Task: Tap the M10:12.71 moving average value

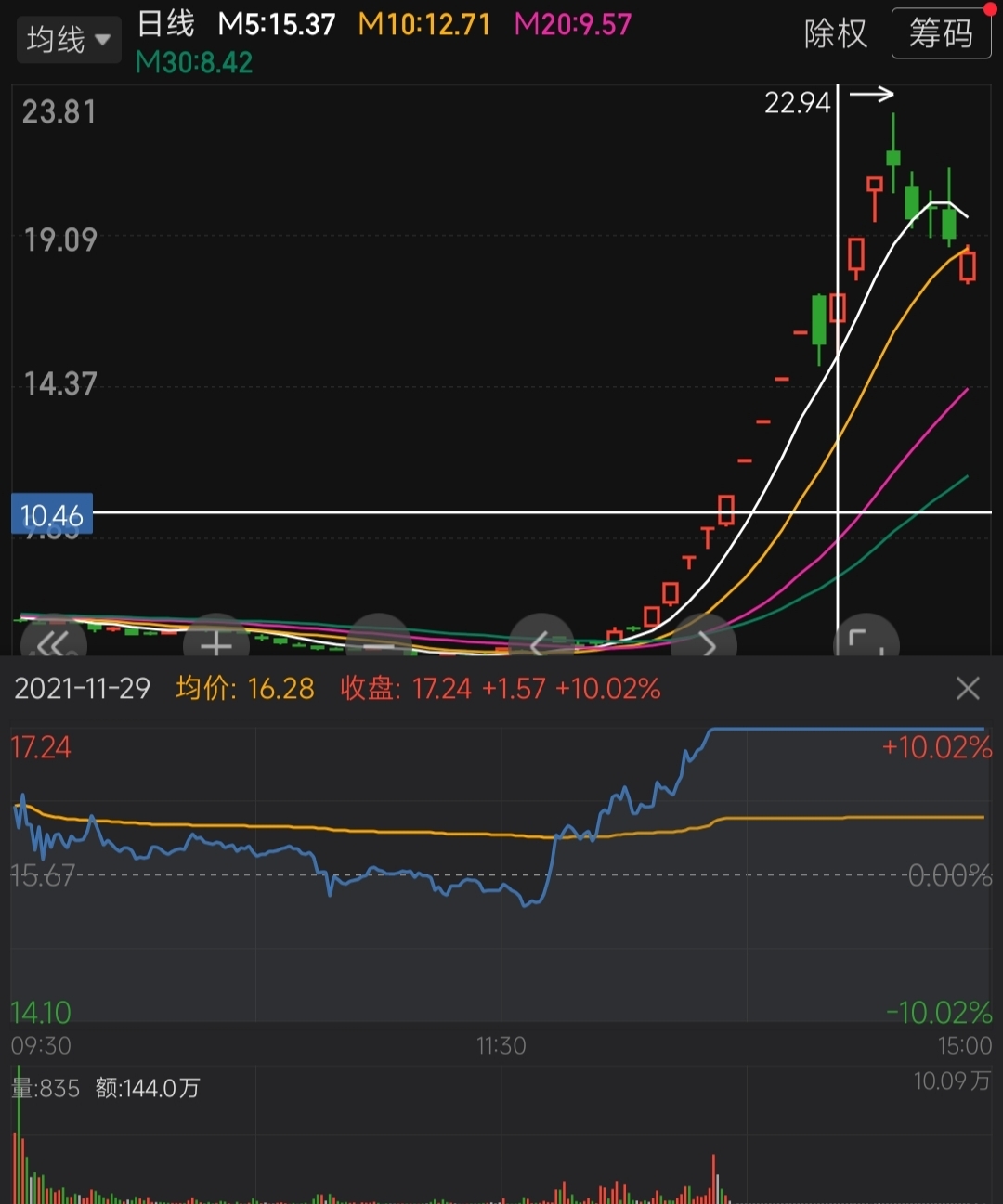Action: click(x=424, y=24)
